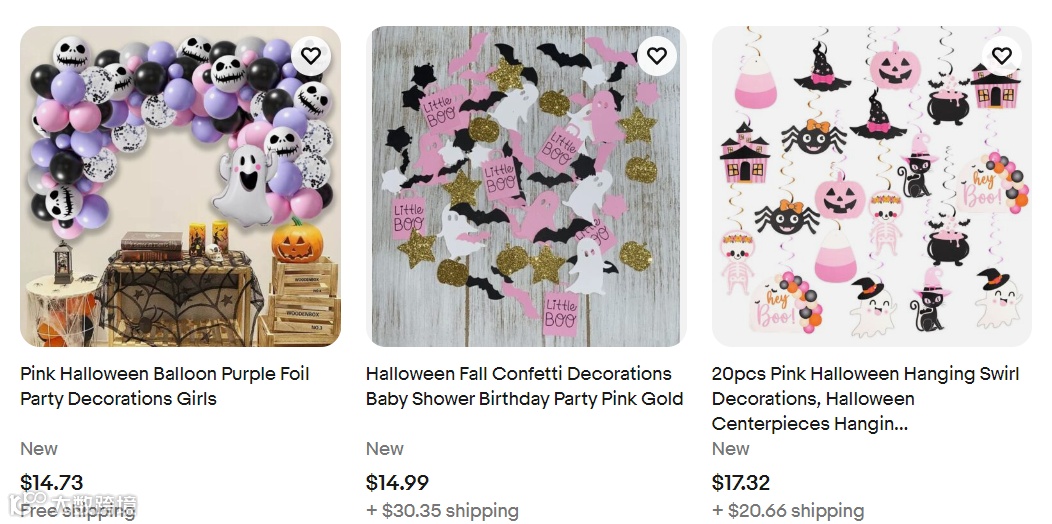This screenshot has height=524, width=1052.
Task: Click 'New' condition under balloon listing
Action: click(x=39, y=449)
